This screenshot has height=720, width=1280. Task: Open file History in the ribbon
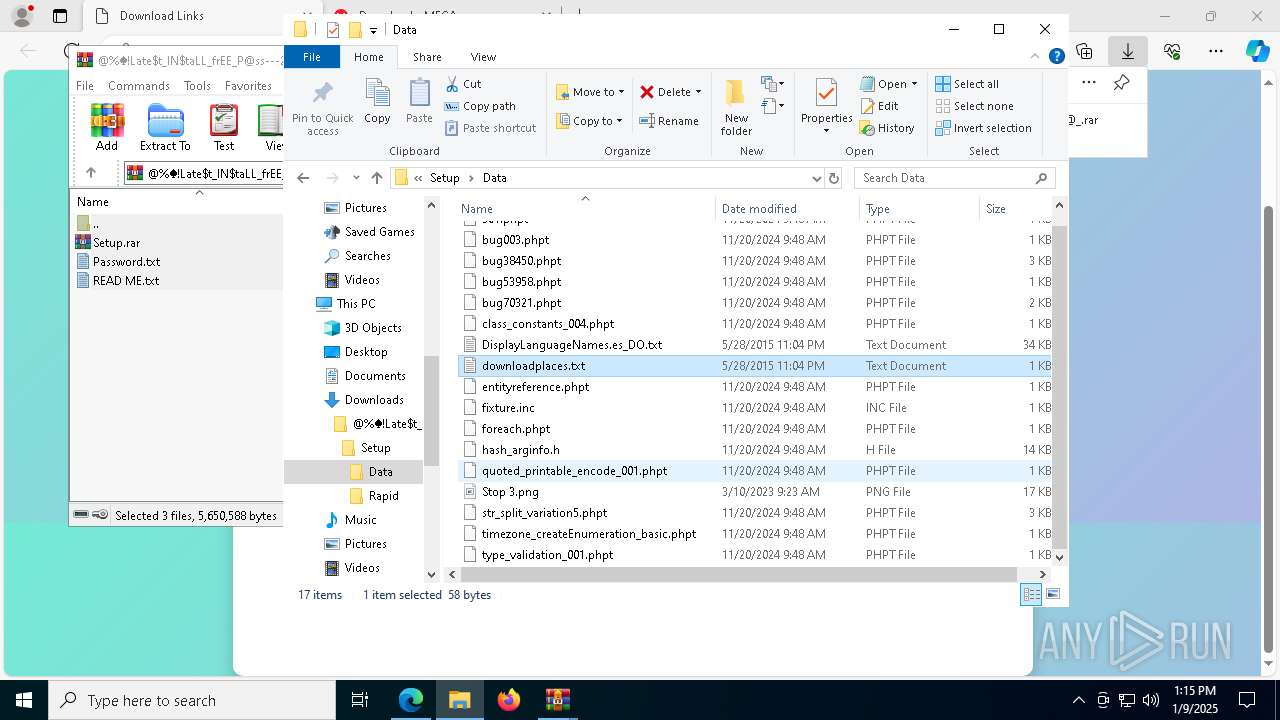(x=887, y=128)
